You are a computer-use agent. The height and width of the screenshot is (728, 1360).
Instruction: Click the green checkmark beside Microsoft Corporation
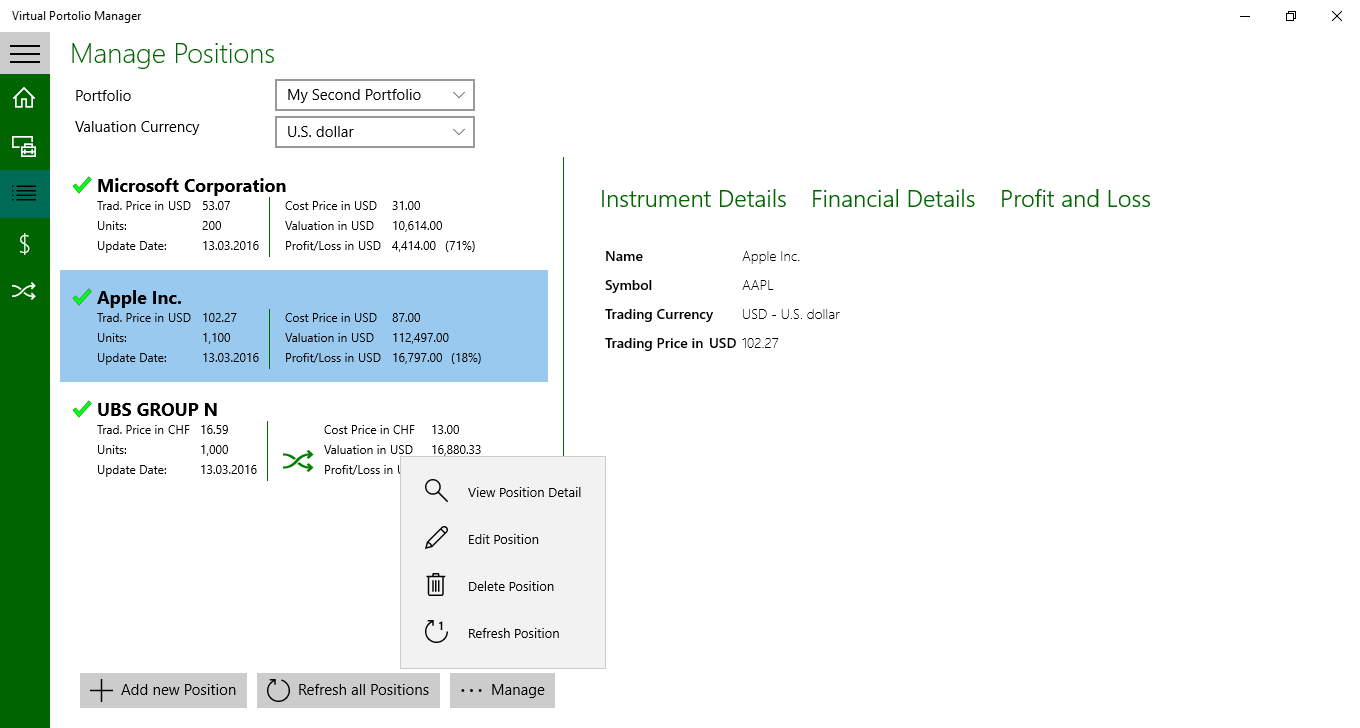tap(82, 186)
